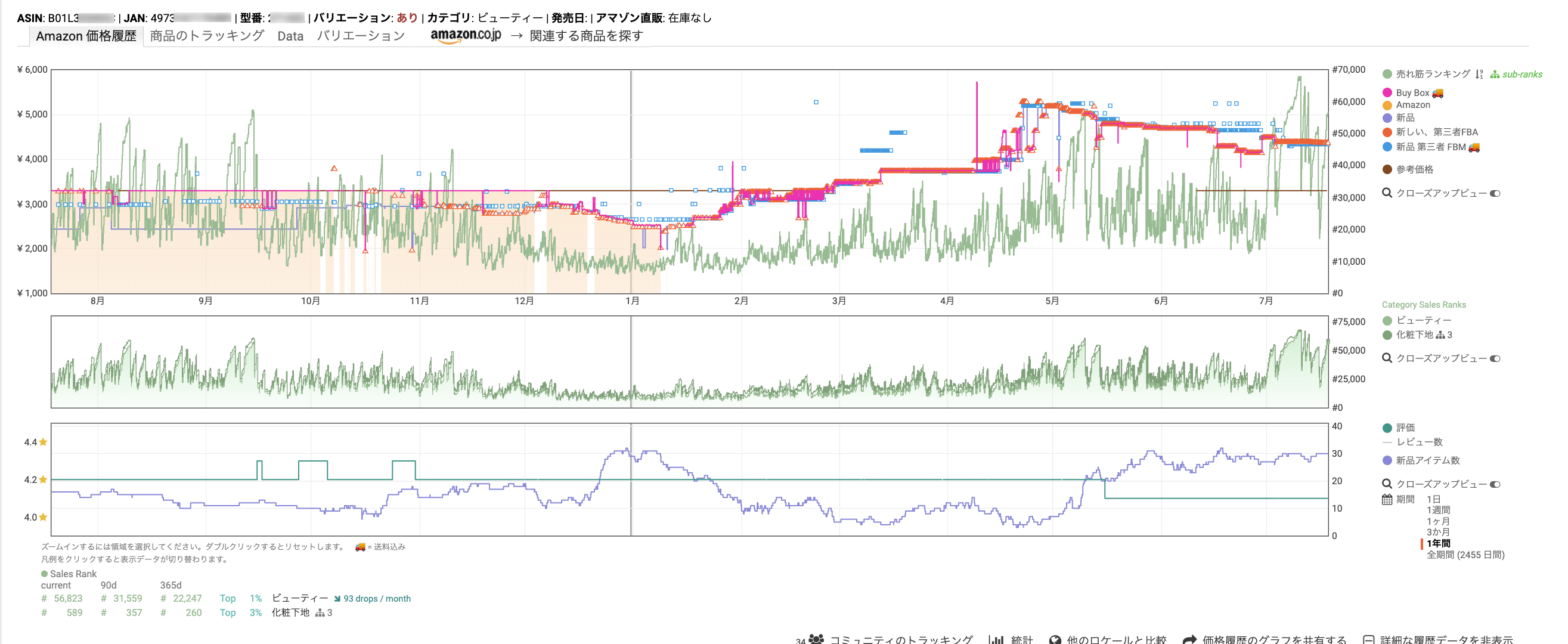Toggle closeup view for rating chart
The width and height of the screenshot is (1568, 644).
pos(1494,485)
